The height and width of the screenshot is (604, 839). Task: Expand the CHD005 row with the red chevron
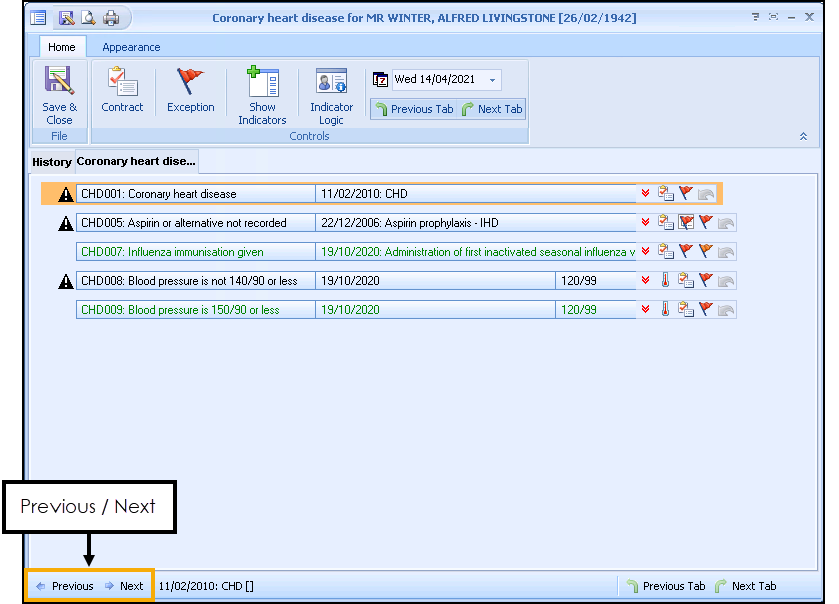(646, 223)
